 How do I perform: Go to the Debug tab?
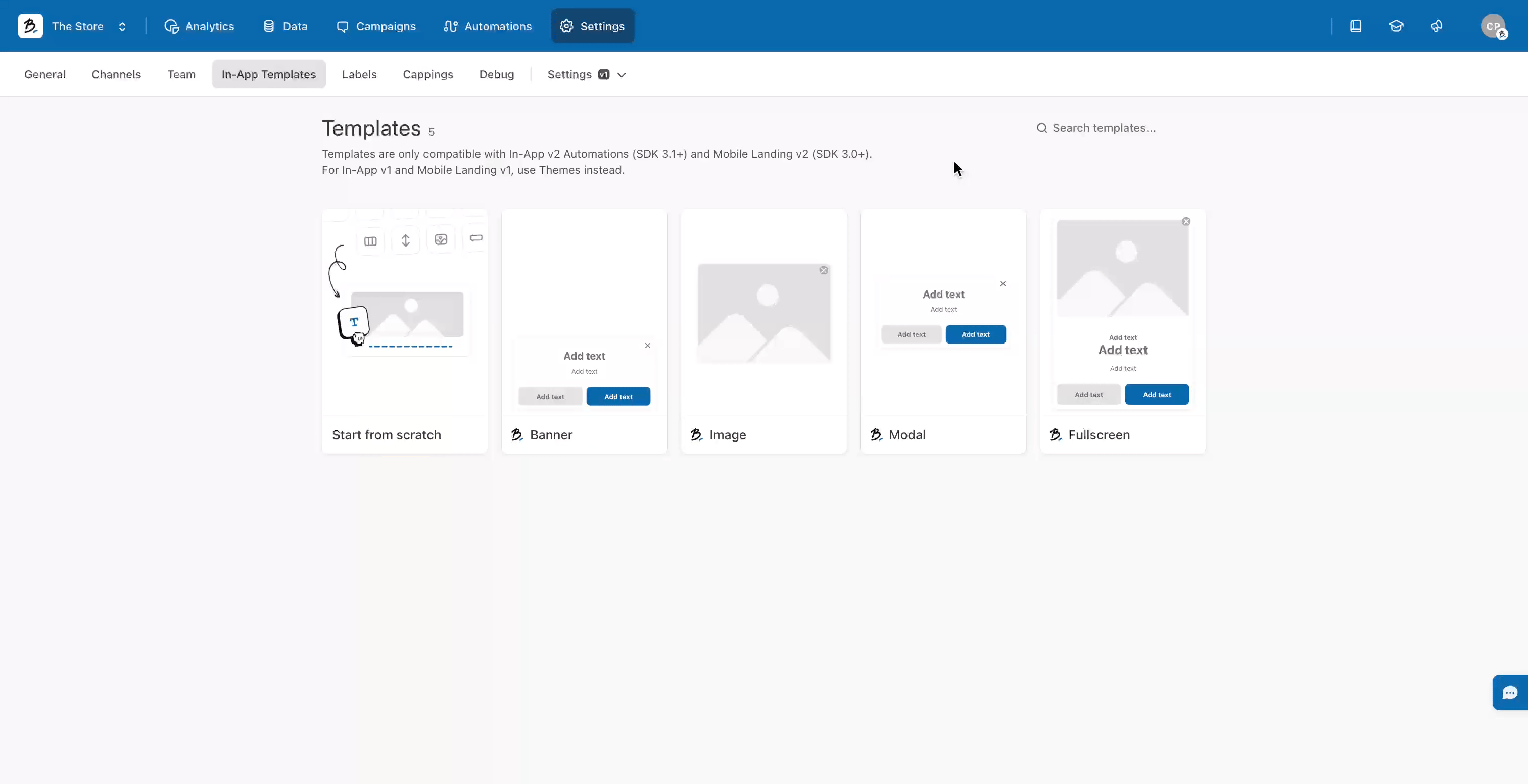click(x=497, y=74)
